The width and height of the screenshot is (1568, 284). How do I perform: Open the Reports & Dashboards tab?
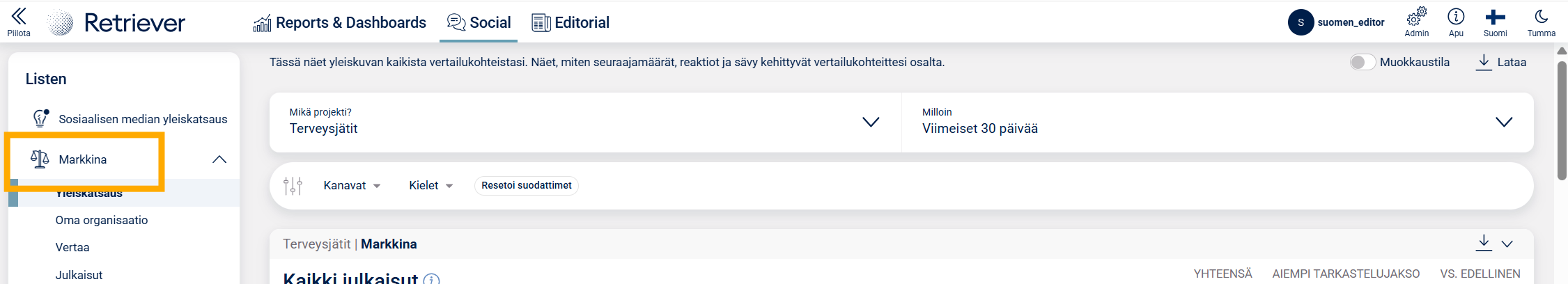click(x=340, y=23)
